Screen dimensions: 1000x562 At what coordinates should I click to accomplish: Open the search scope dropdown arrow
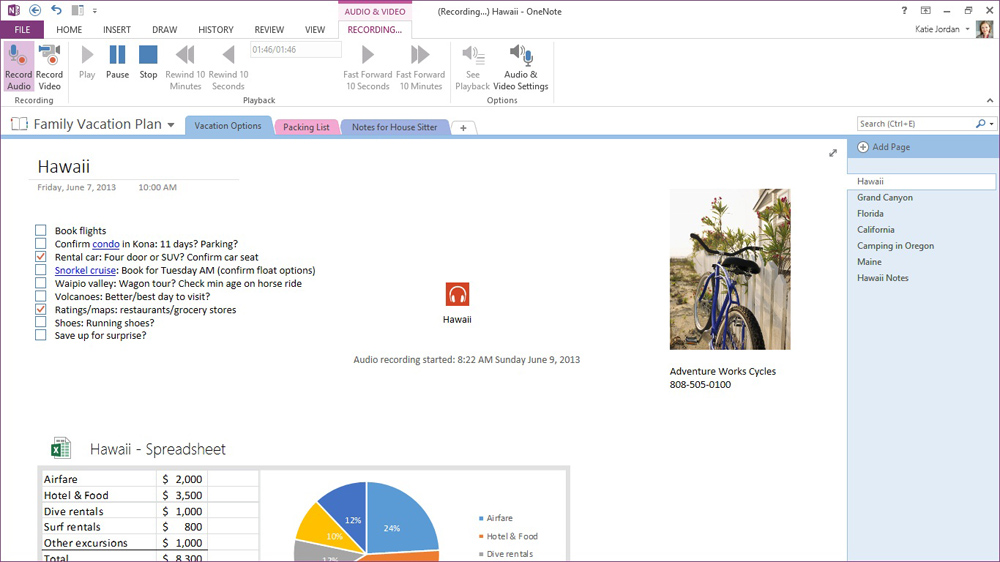(992, 124)
